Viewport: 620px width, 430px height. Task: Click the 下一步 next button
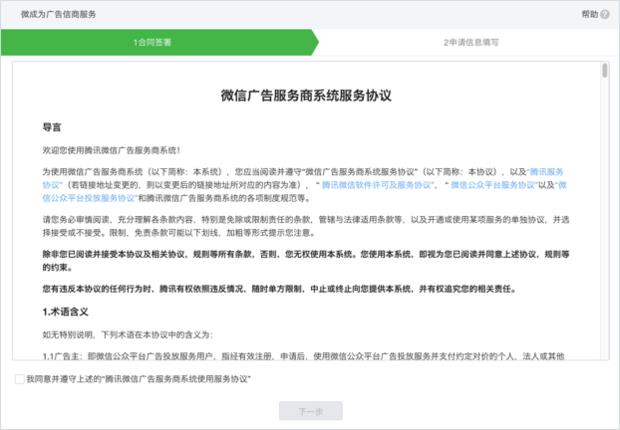[x=311, y=411]
